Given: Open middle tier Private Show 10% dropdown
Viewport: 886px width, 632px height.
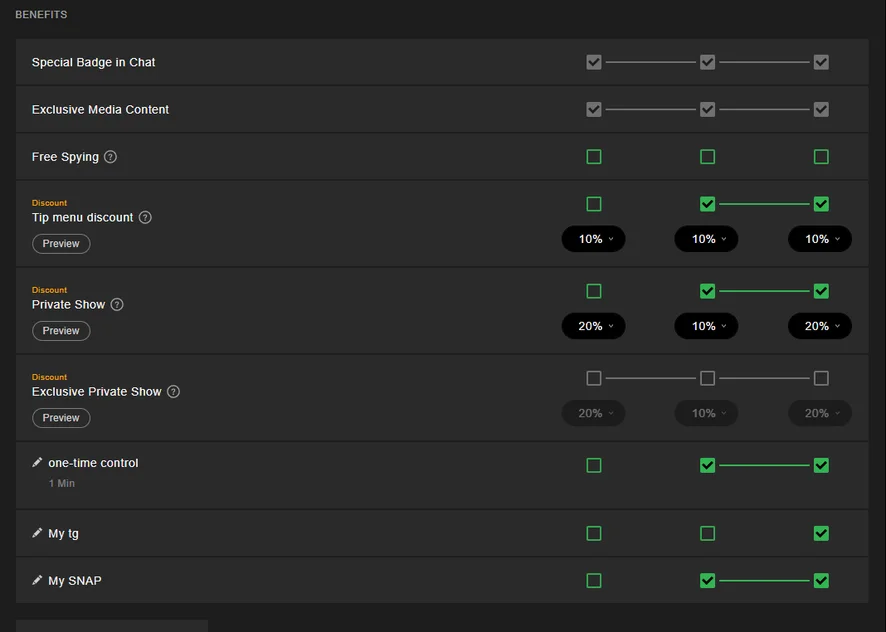Looking at the screenshot, I should pyautogui.click(x=706, y=326).
